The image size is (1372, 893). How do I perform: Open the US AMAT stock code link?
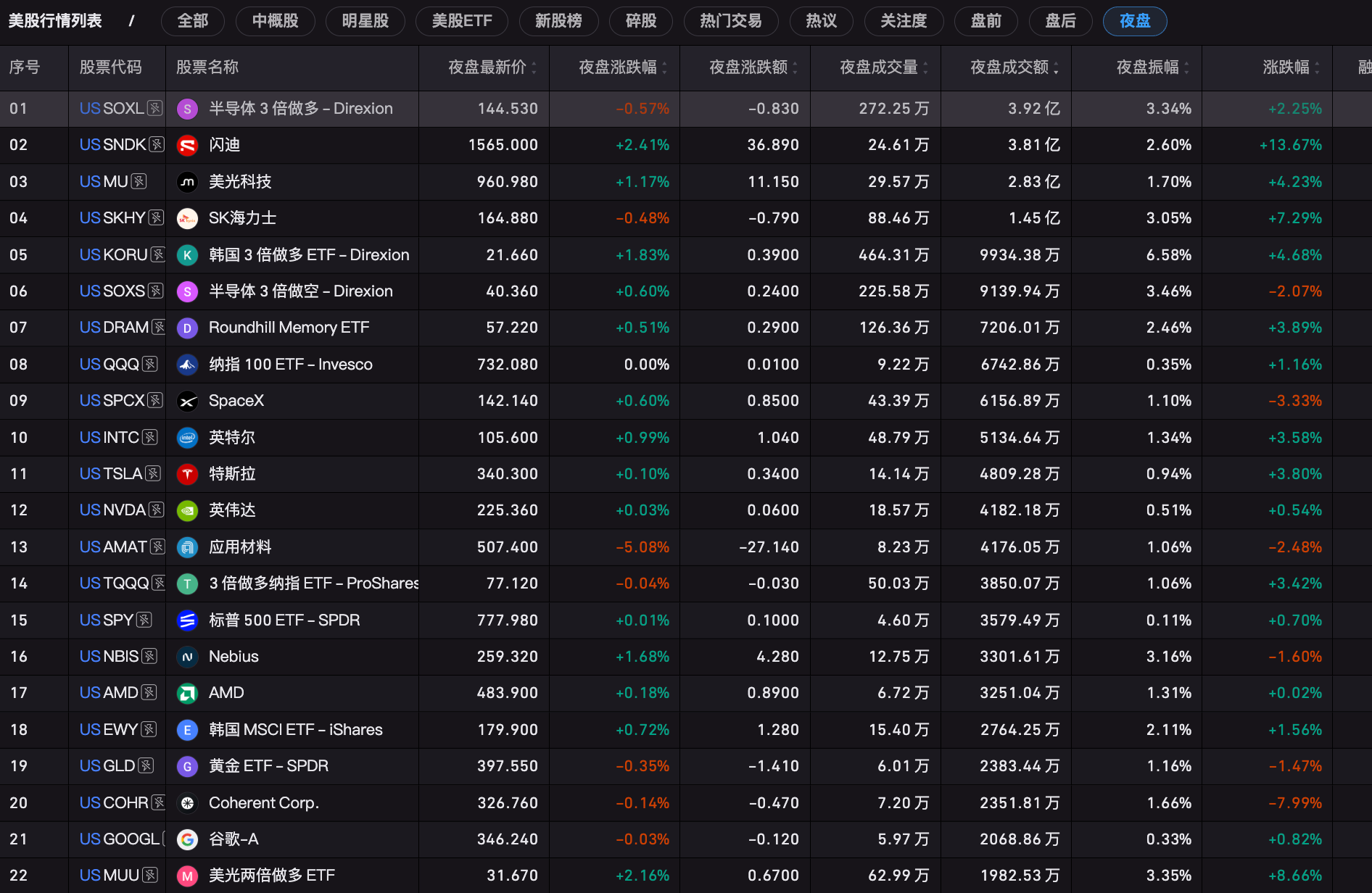tap(113, 547)
